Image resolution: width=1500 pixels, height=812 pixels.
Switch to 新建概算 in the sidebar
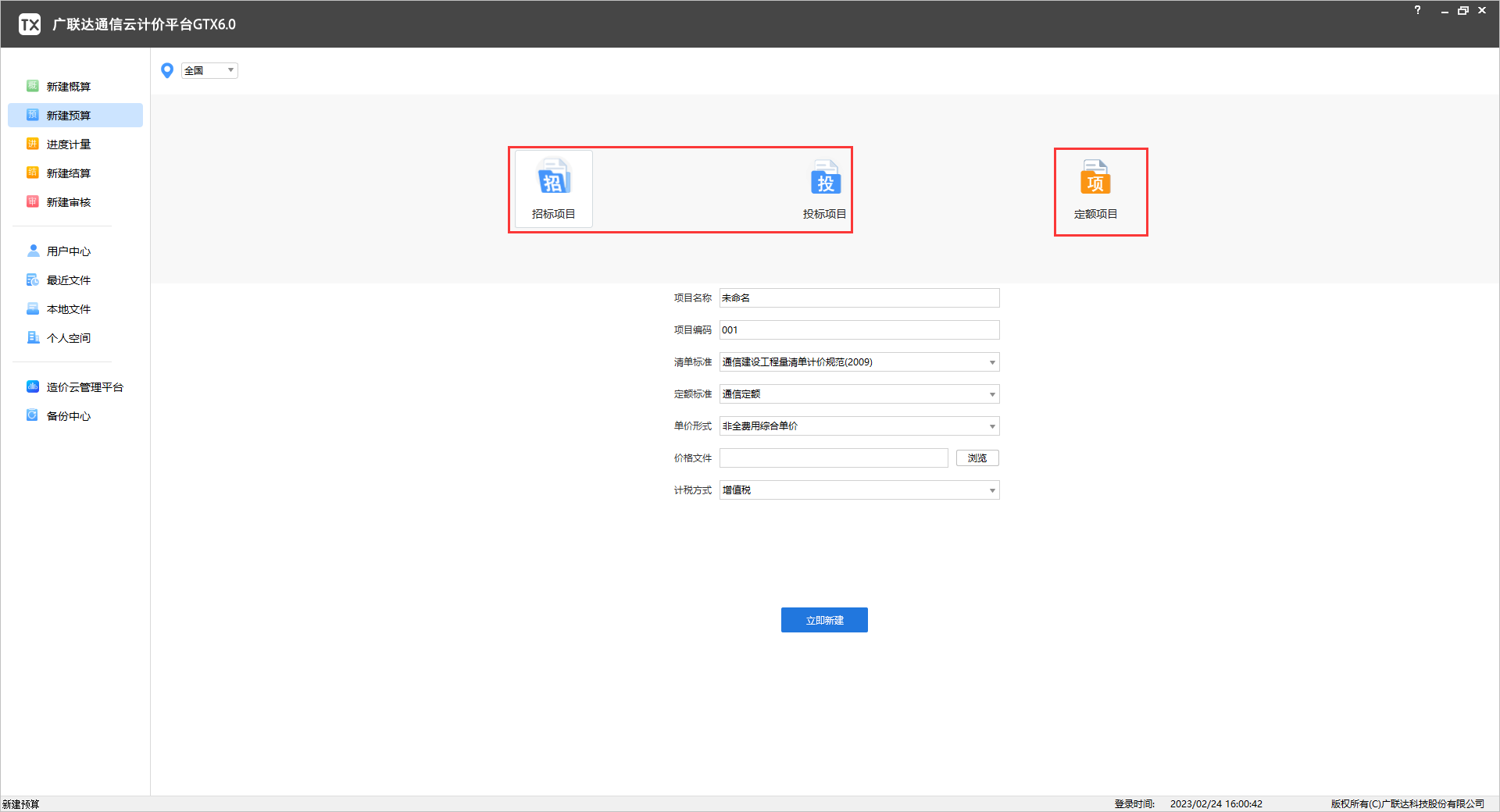point(69,87)
